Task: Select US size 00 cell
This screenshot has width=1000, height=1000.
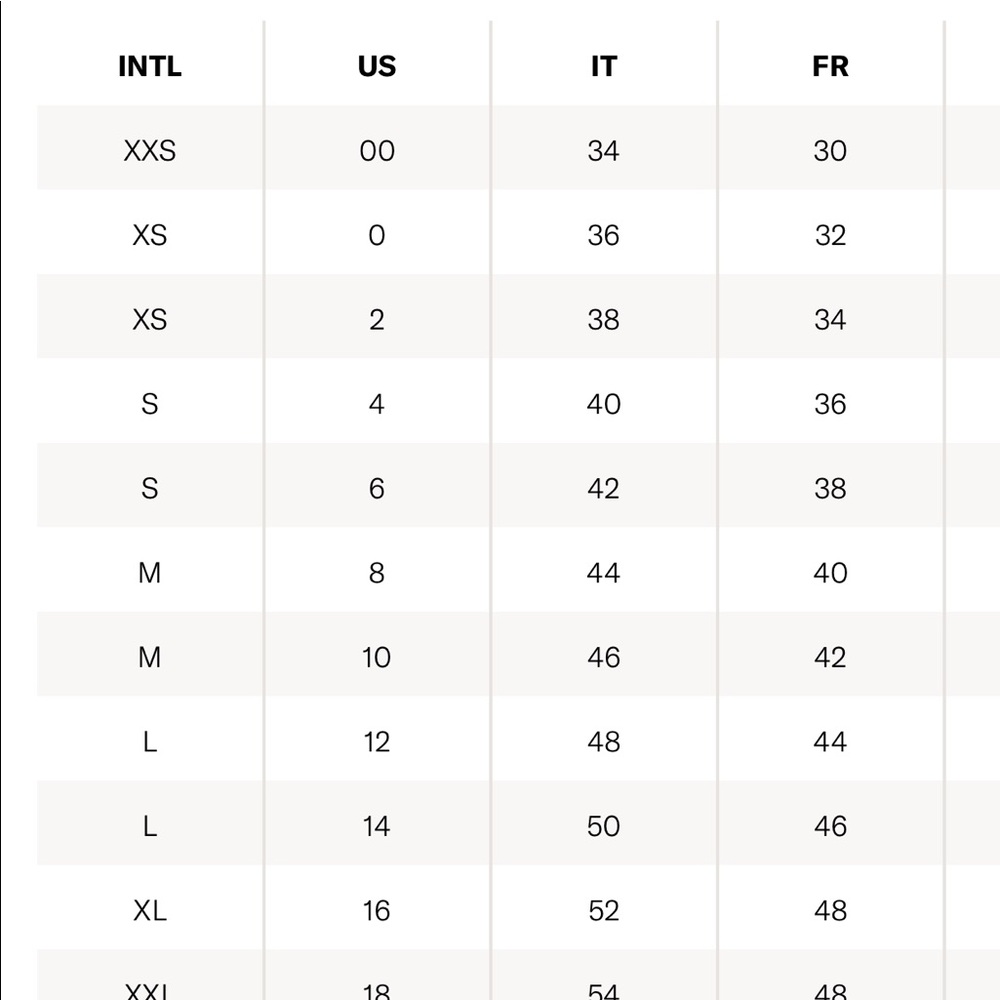Action: (x=376, y=151)
